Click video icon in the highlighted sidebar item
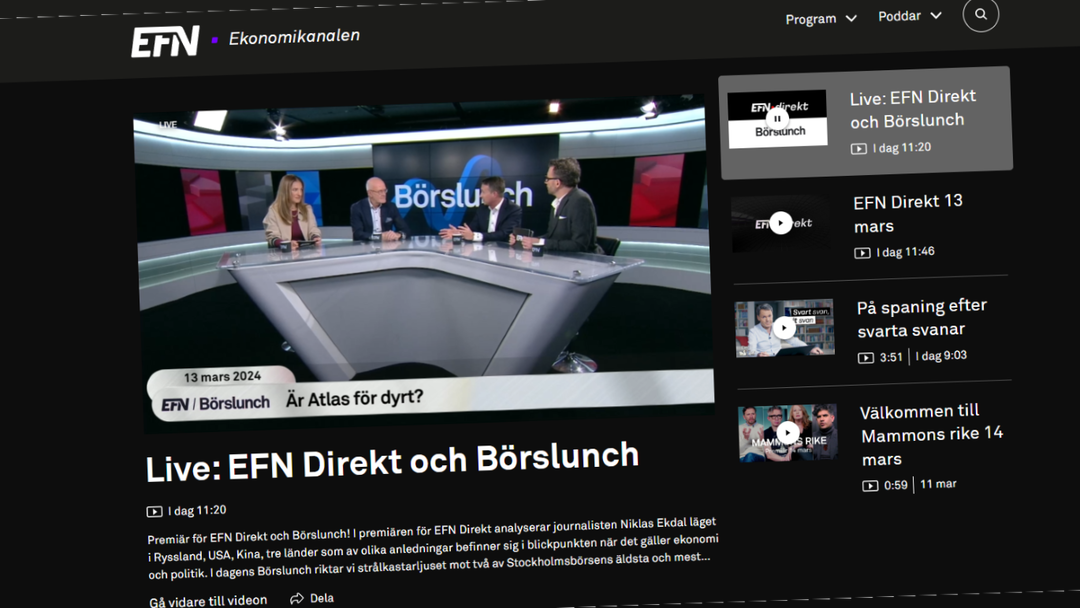Screen dimensions: 1080x608 (x=858, y=149)
